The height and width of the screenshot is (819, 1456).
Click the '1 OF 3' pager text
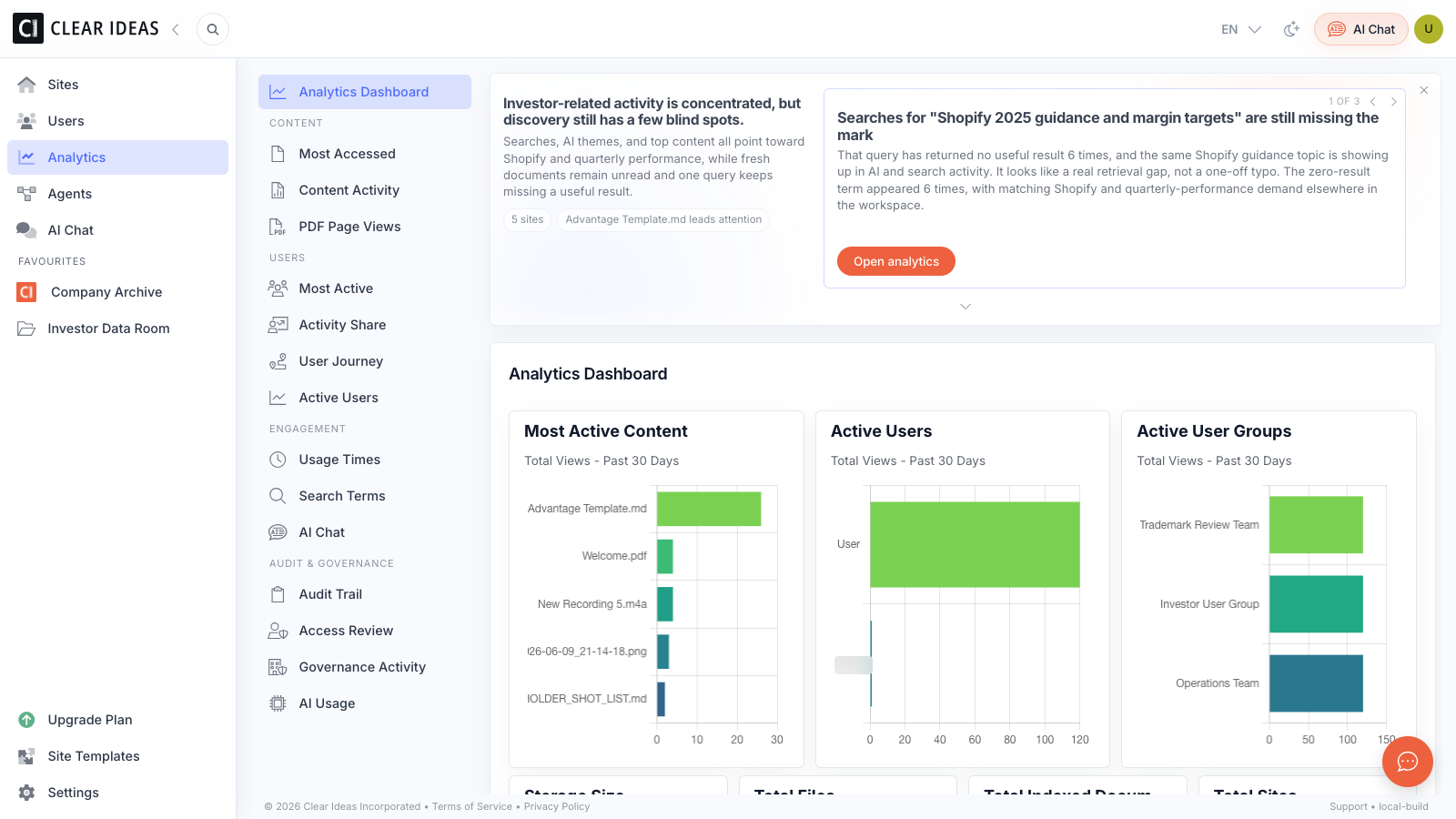(x=1343, y=102)
